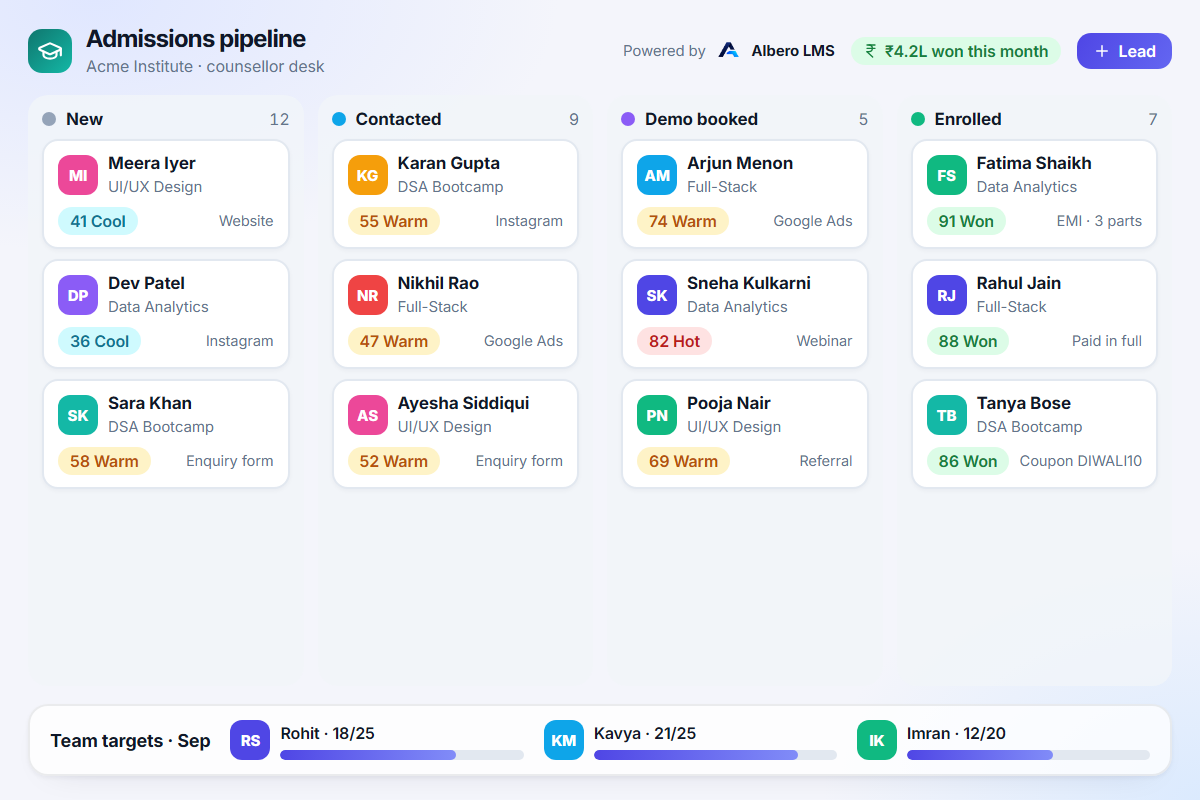Open Meera Iyer's MI avatar
Screen dimensions: 1200x800
click(78, 175)
